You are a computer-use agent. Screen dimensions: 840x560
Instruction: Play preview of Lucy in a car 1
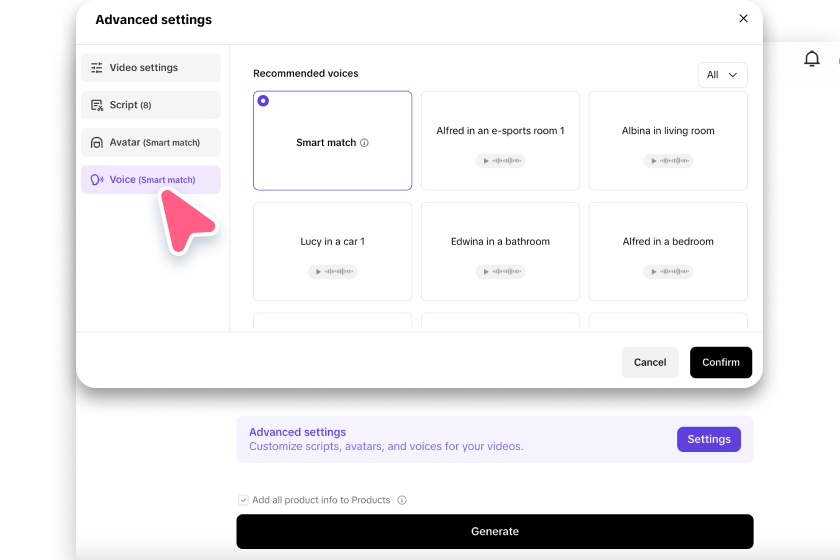point(333,272)
